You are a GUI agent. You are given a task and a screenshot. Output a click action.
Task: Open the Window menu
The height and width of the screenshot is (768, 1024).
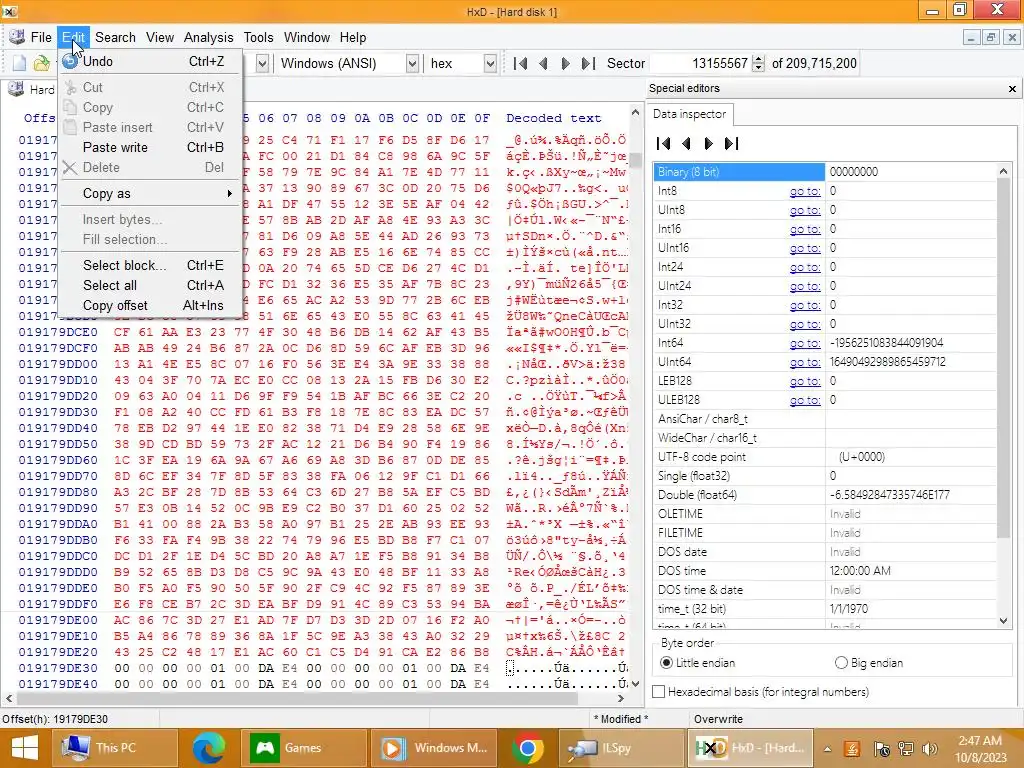coord(307,37)
